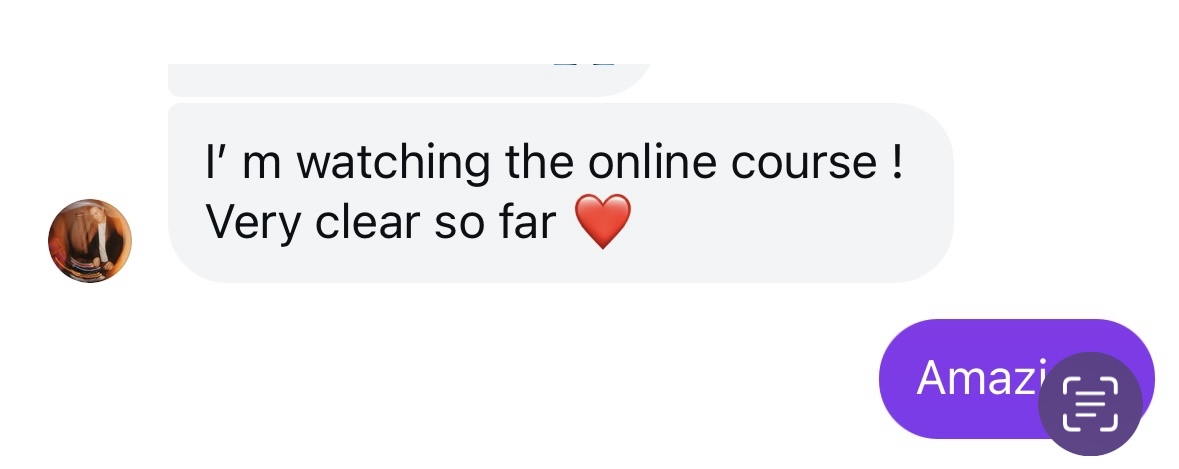Viewport: 1179px width, 469px height.
Task: Tap the live text scan icon
Action: (x=1090, y=404)
